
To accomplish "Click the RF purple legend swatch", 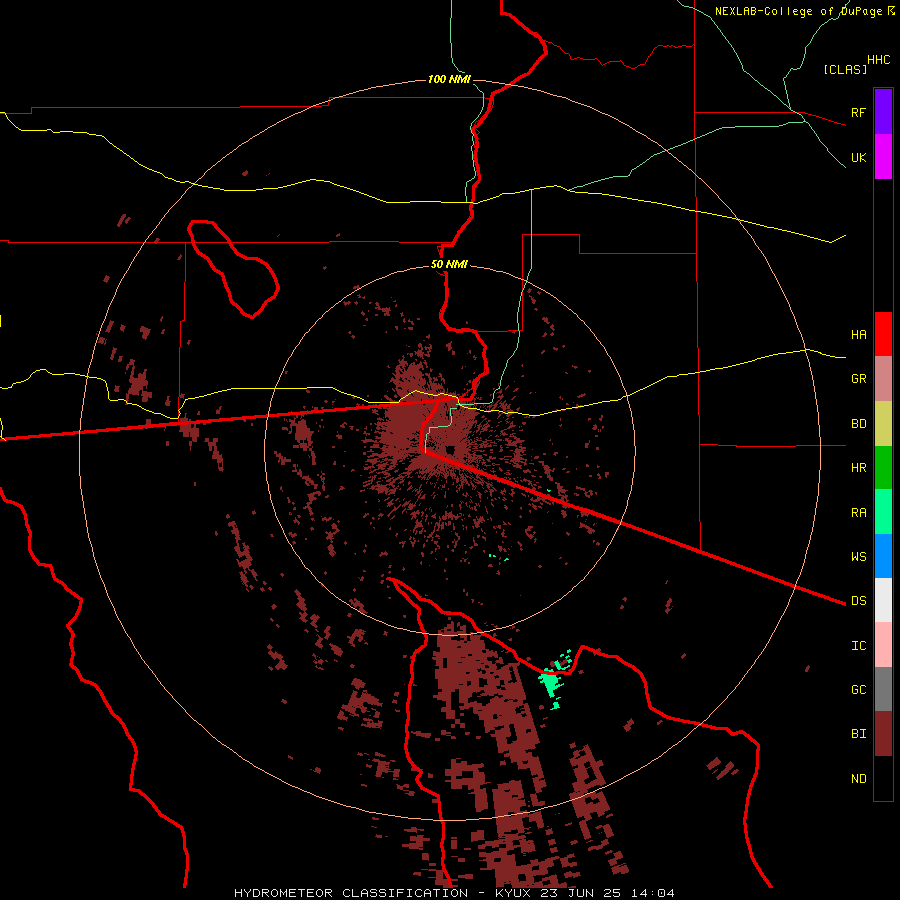I will 883,112.
